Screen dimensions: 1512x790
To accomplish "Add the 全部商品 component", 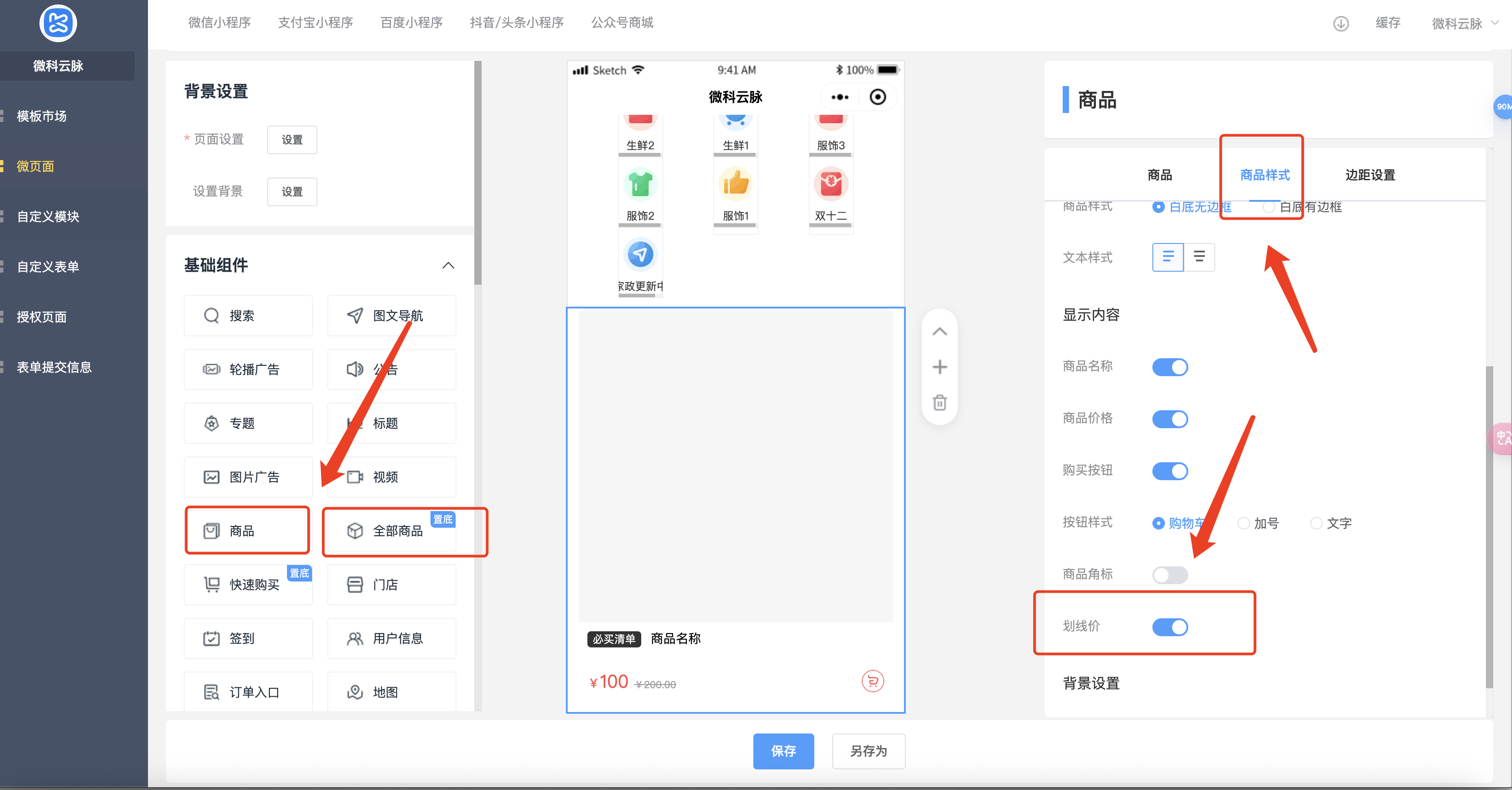I will (x=391, y=531).
